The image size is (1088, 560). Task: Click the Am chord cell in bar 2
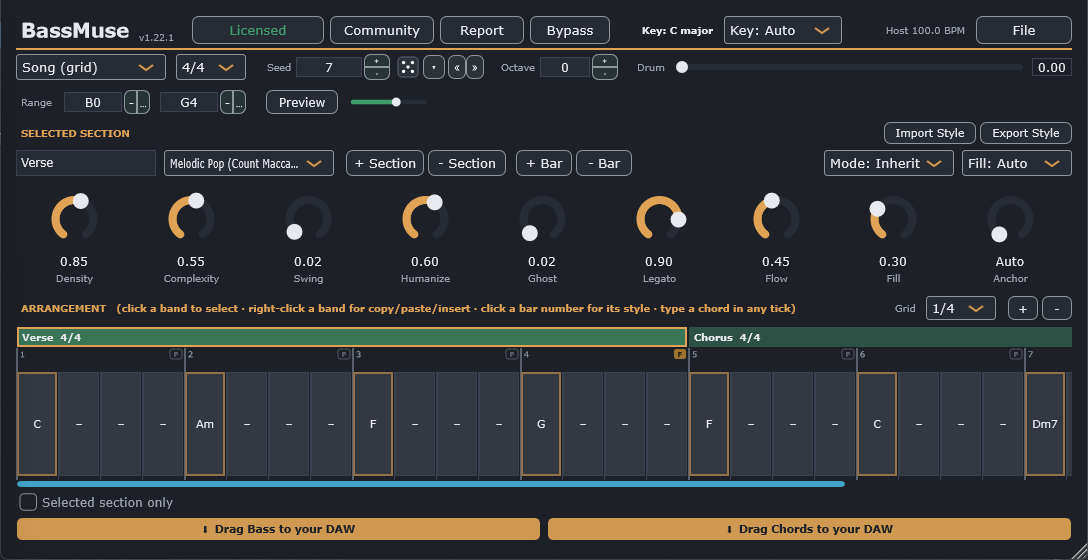(205, 424)
